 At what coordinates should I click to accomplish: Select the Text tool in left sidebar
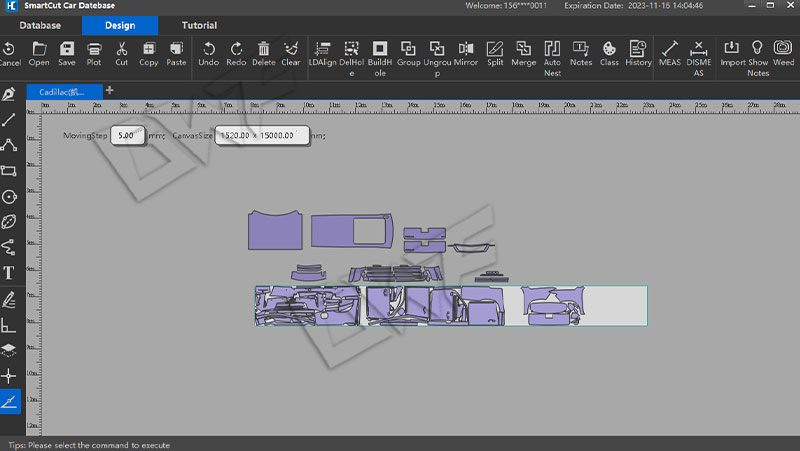tap(9, 272)
